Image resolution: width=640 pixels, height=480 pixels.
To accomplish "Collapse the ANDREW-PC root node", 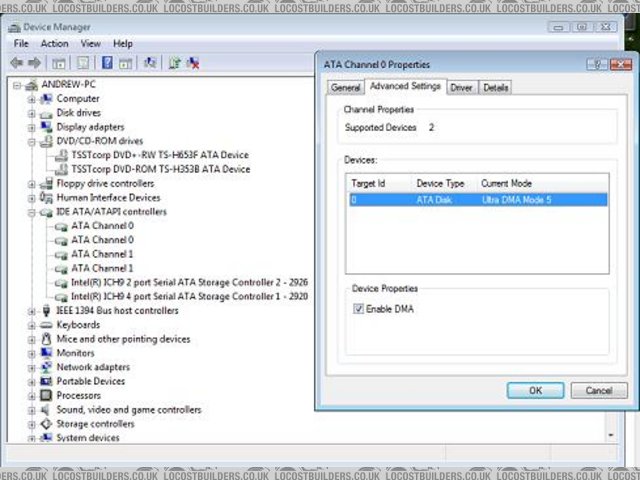I will click(17, 85).
